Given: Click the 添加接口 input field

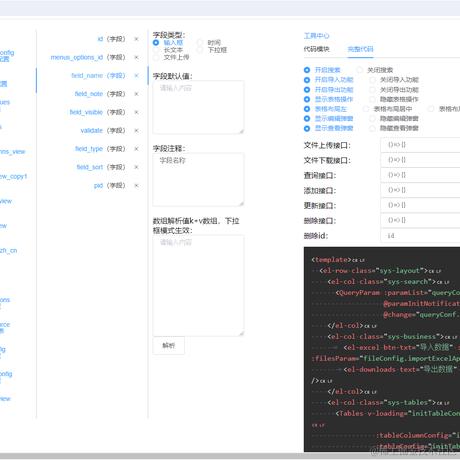Looking at the screenshot, I should pyautogui.click(x=420, y=190).
